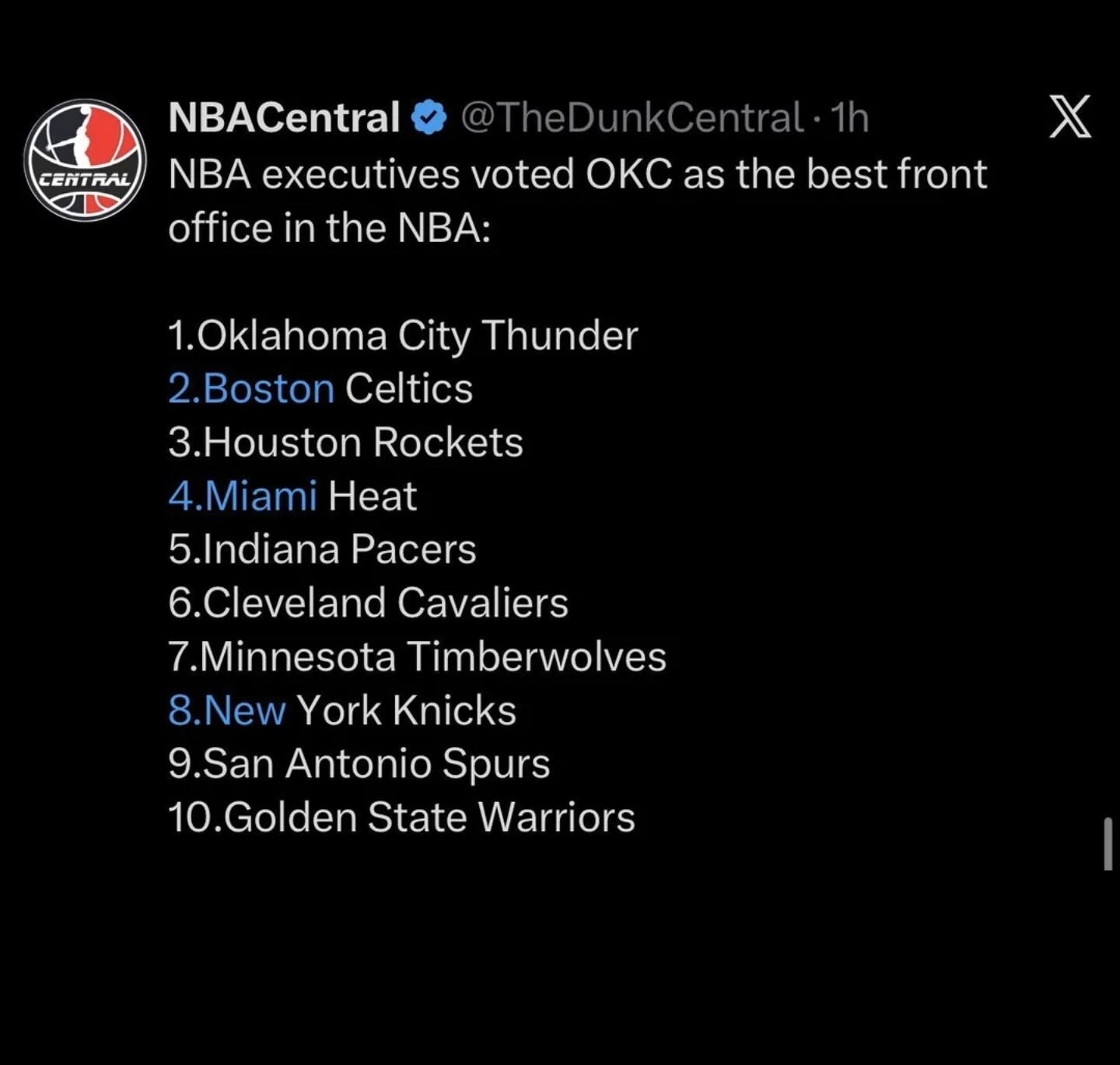Click the York Knicks text
This screenshot has width=1120, height=1065.
(406, 711)
